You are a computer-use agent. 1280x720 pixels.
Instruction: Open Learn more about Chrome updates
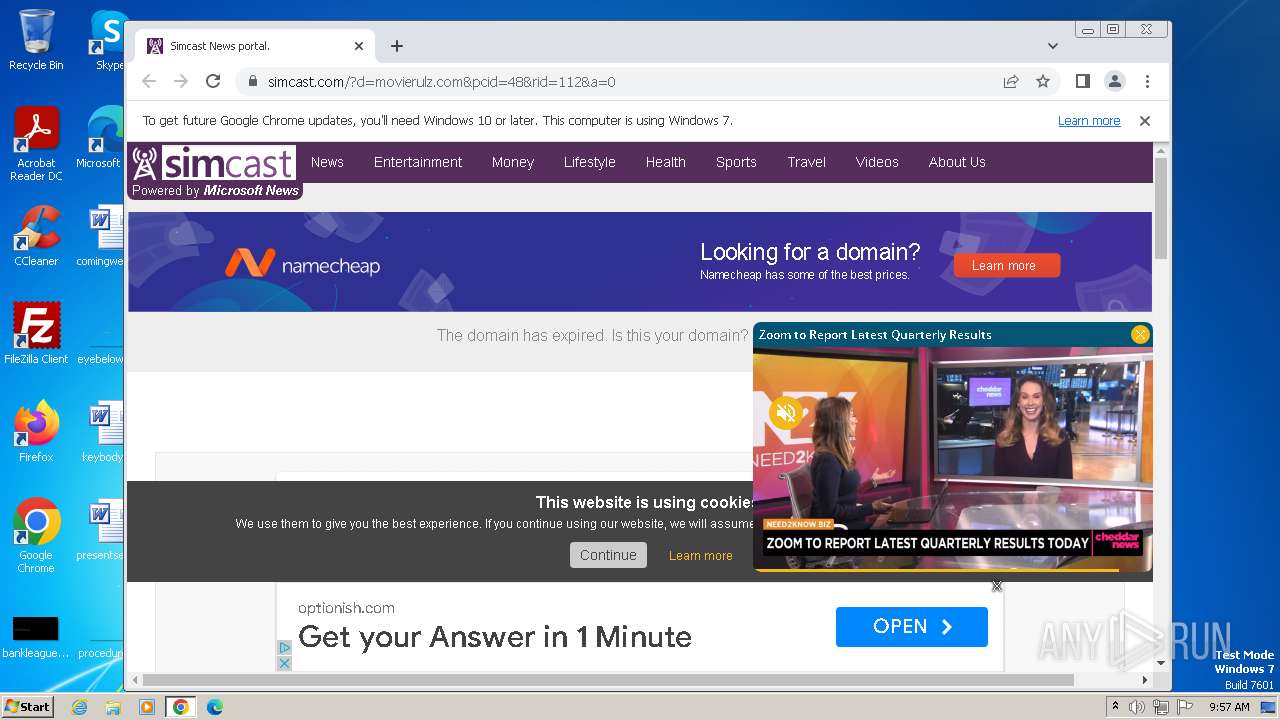pos(1089,121)
